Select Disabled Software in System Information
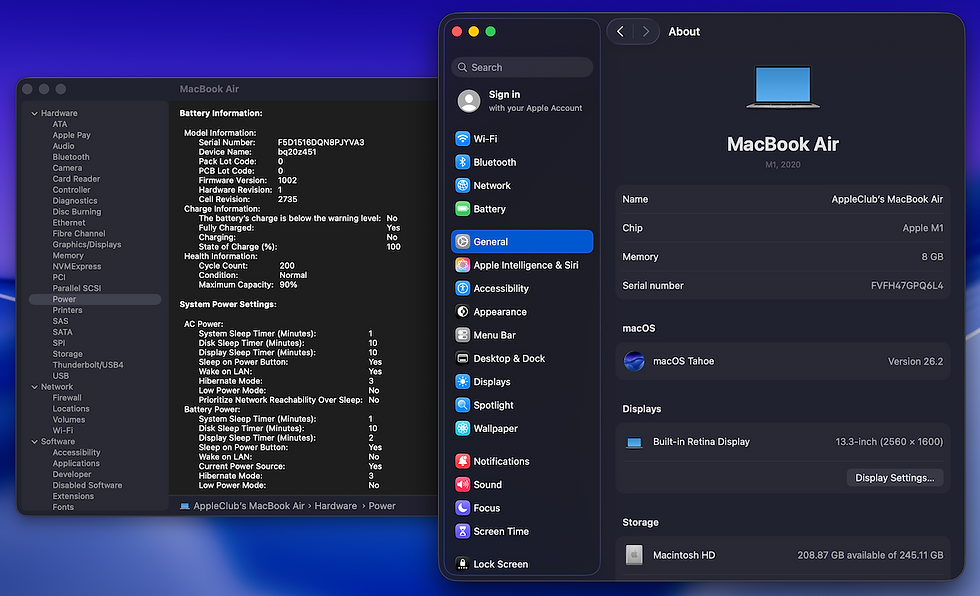980x596 pixels. 87,485
